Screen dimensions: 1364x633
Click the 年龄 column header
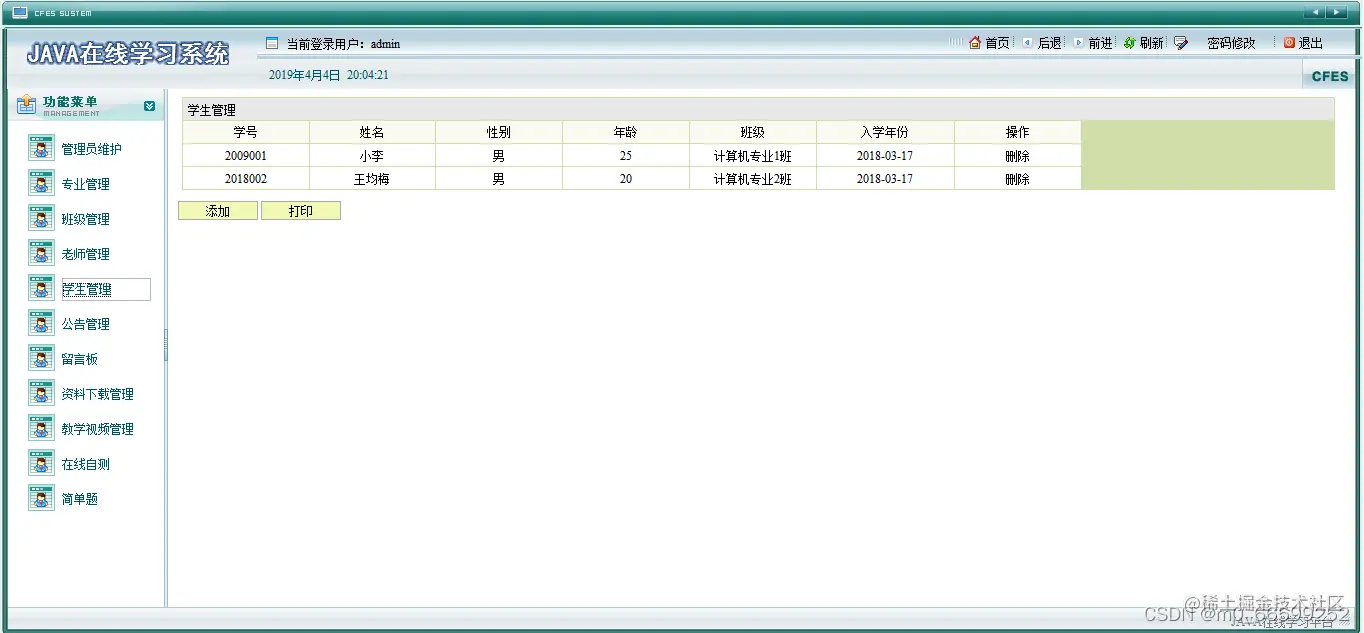point(626,132)
